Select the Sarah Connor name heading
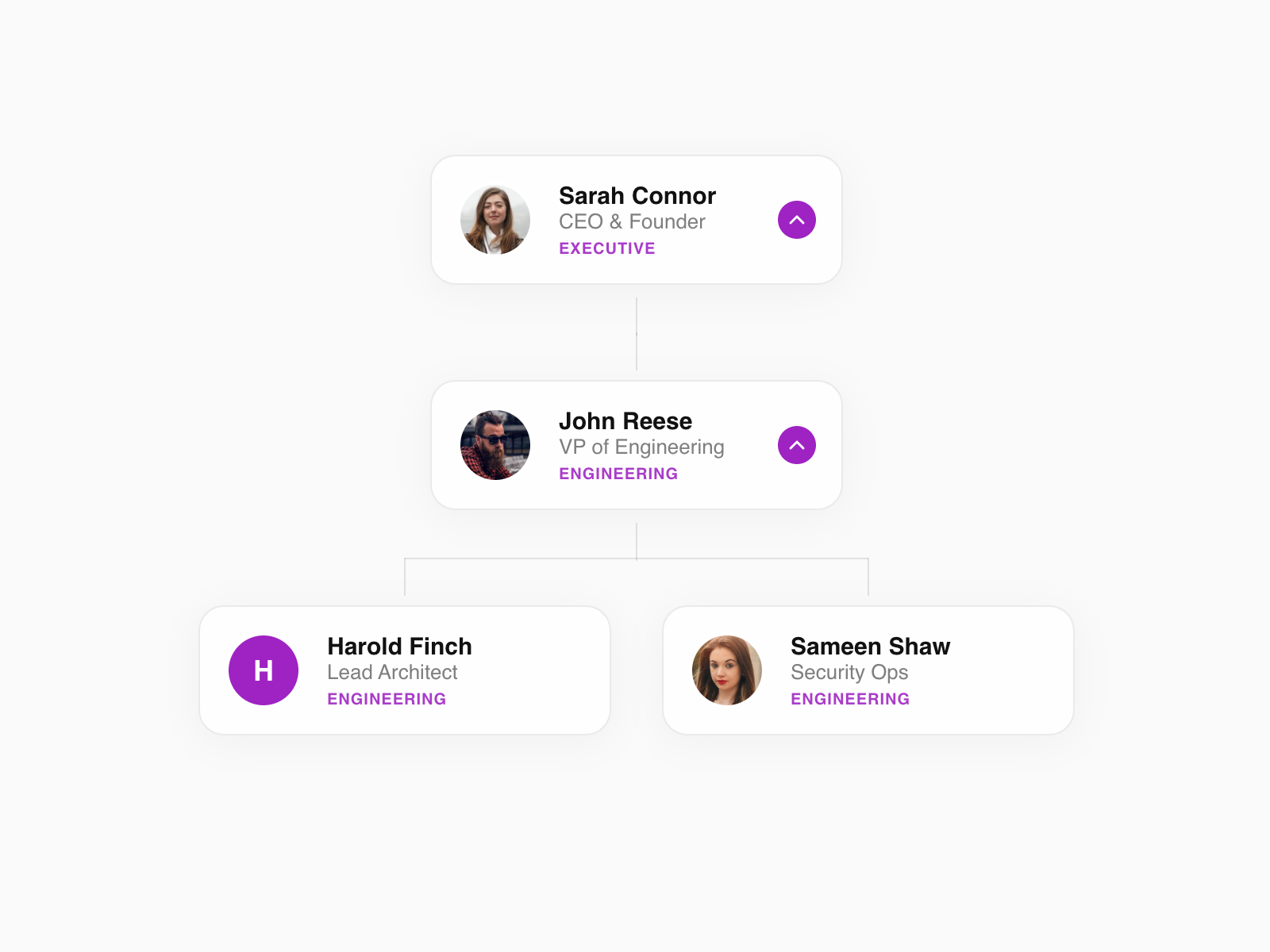This screenshot has height=952, width=1270. [637, 196]
